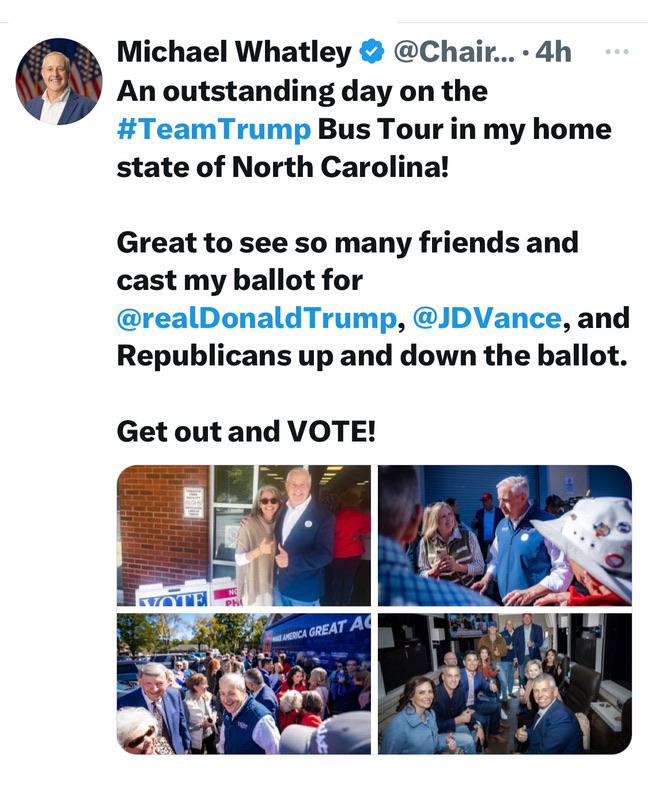The width and height of the screenshot is (648, 800).
Task: Visit the @JDVance mention
Action: [x=486, y=318]
